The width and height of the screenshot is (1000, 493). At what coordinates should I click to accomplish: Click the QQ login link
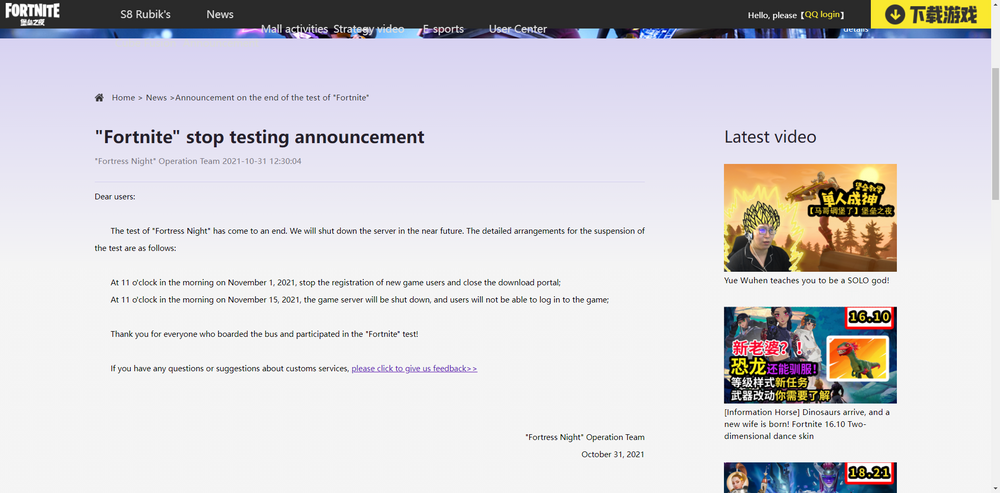point(824,15)
